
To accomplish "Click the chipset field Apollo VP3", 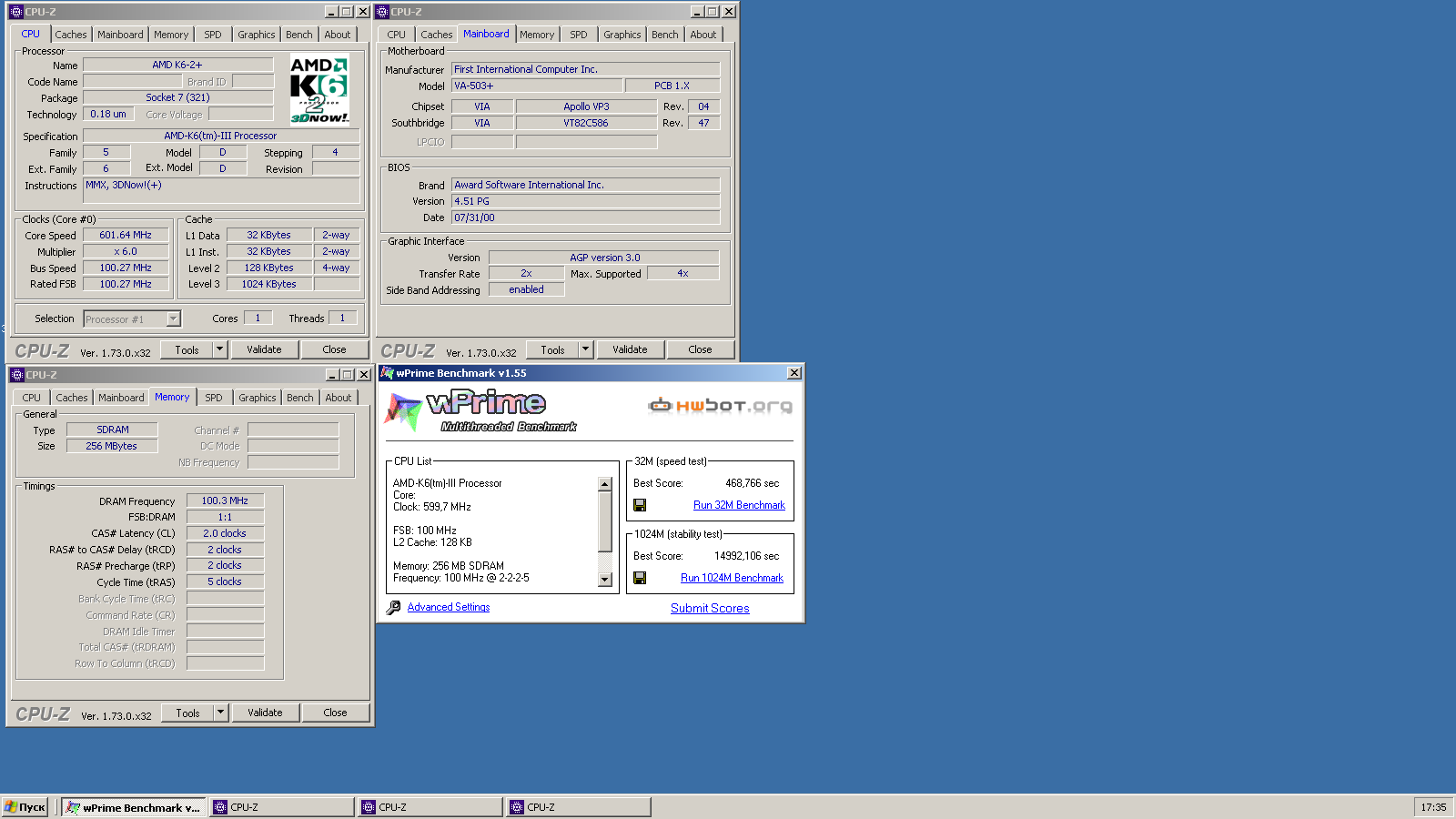I will [586, 106].
